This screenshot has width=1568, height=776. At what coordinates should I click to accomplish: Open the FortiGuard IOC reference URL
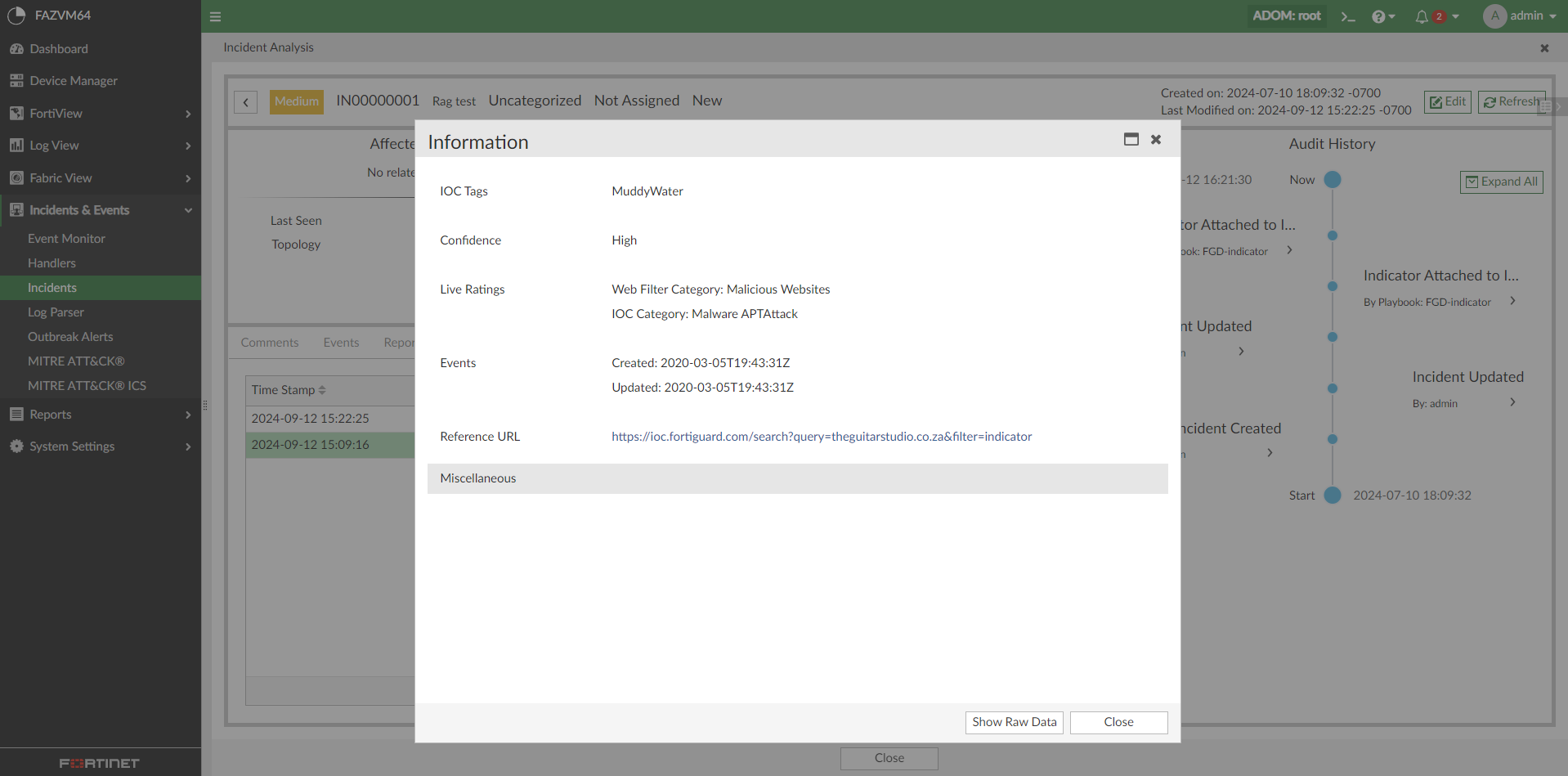pyautogui.click(x=822, y=437)
